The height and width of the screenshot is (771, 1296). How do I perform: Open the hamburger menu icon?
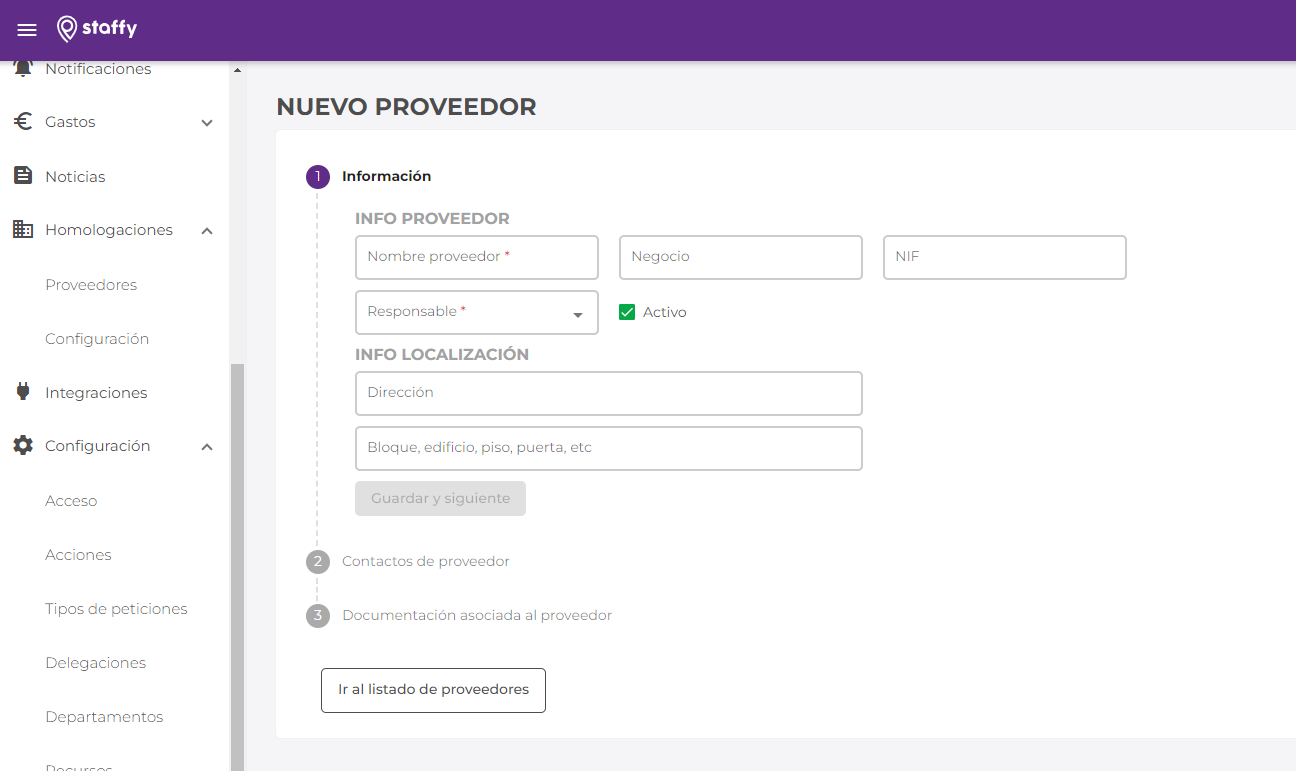27,30
